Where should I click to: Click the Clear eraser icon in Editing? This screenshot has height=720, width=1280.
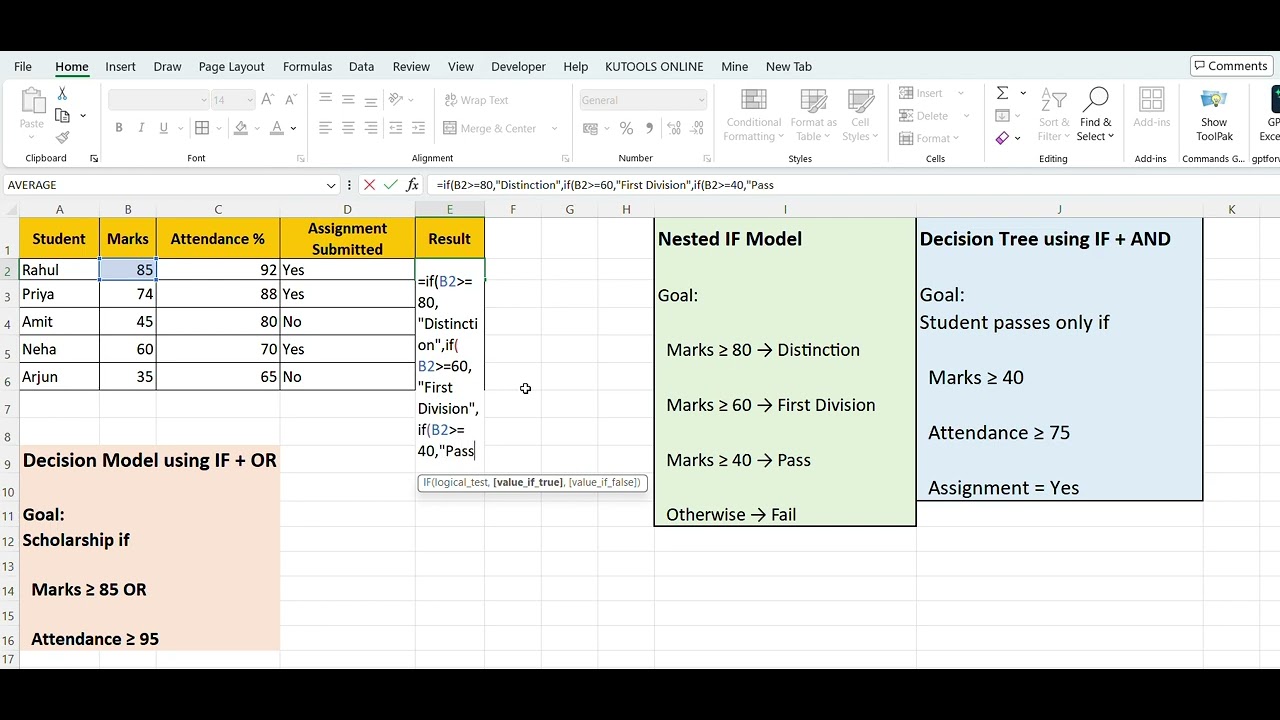pyautogui.click(x=1002, y=138)
